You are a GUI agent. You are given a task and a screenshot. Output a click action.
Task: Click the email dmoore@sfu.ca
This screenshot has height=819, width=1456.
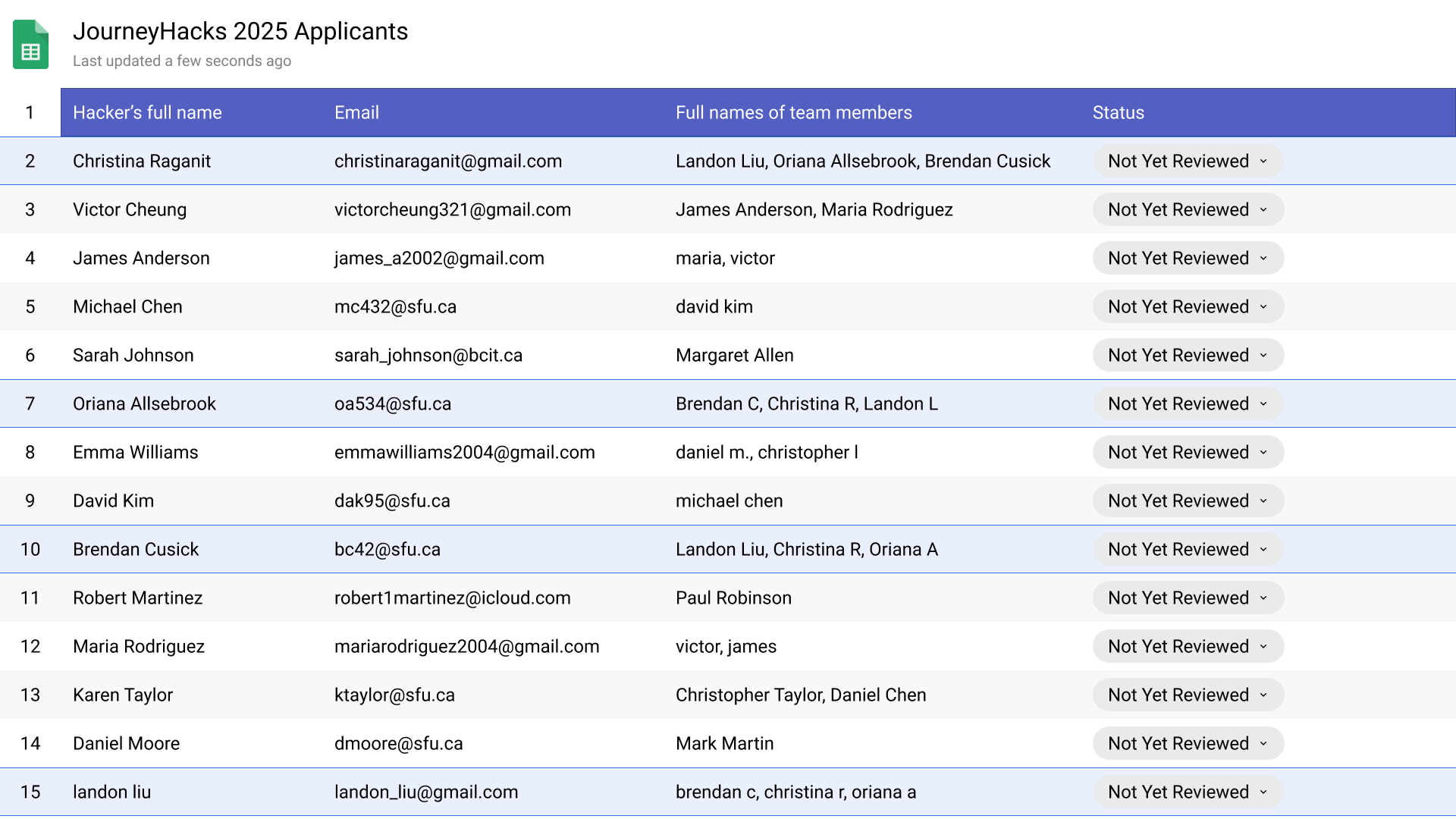click(399, 743)
